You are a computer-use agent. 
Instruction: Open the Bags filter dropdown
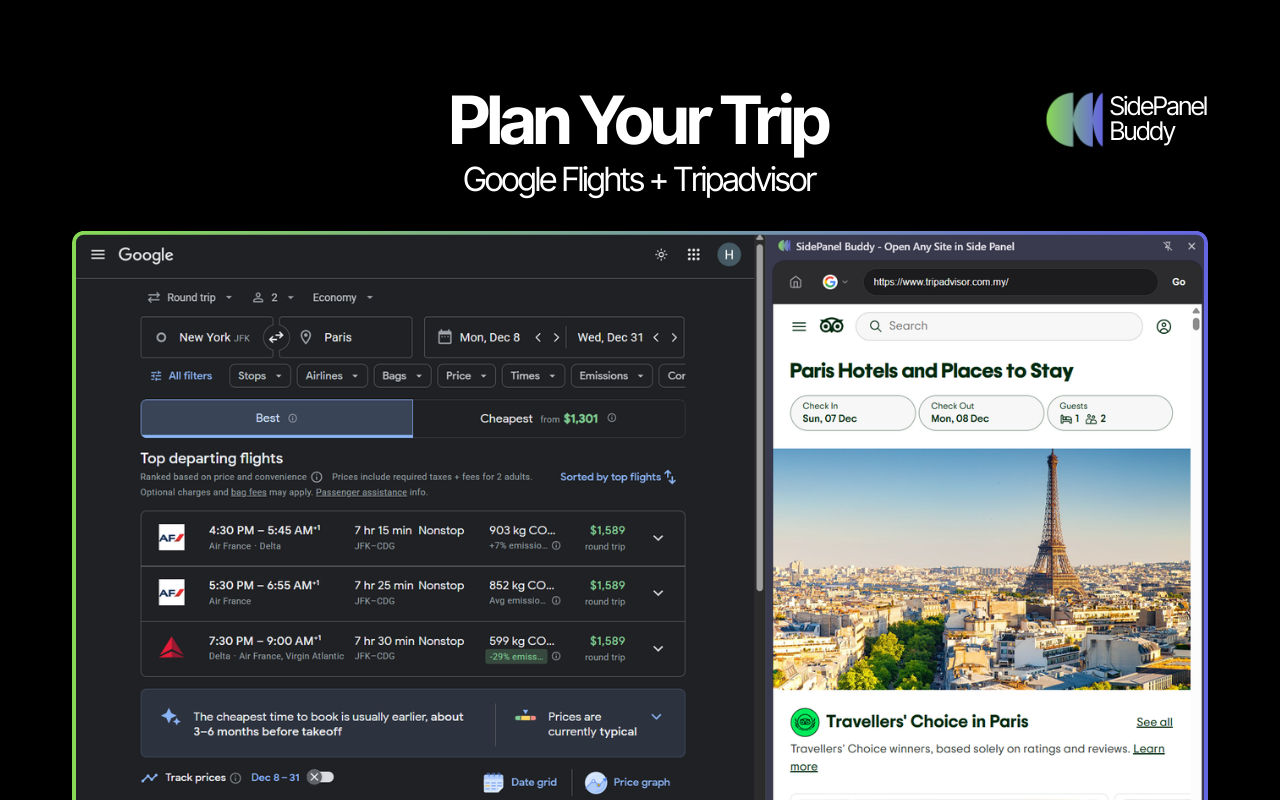402,376
